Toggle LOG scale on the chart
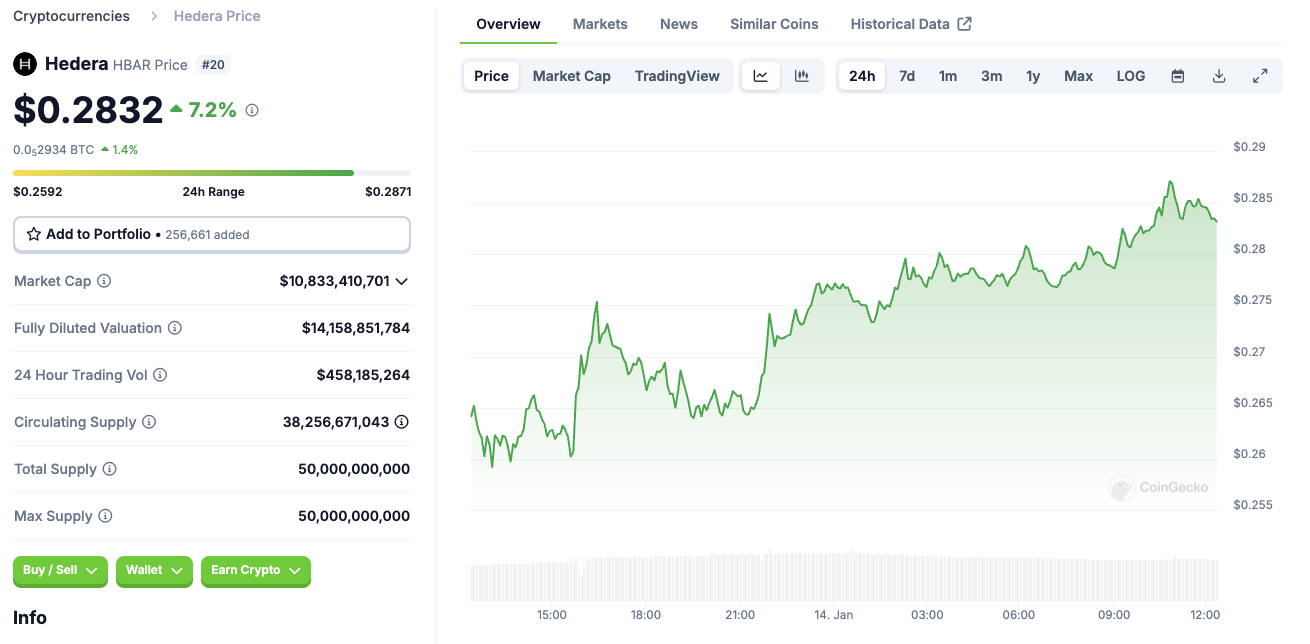Viewport: 1310px width, 644px height. coord(1131,76)
